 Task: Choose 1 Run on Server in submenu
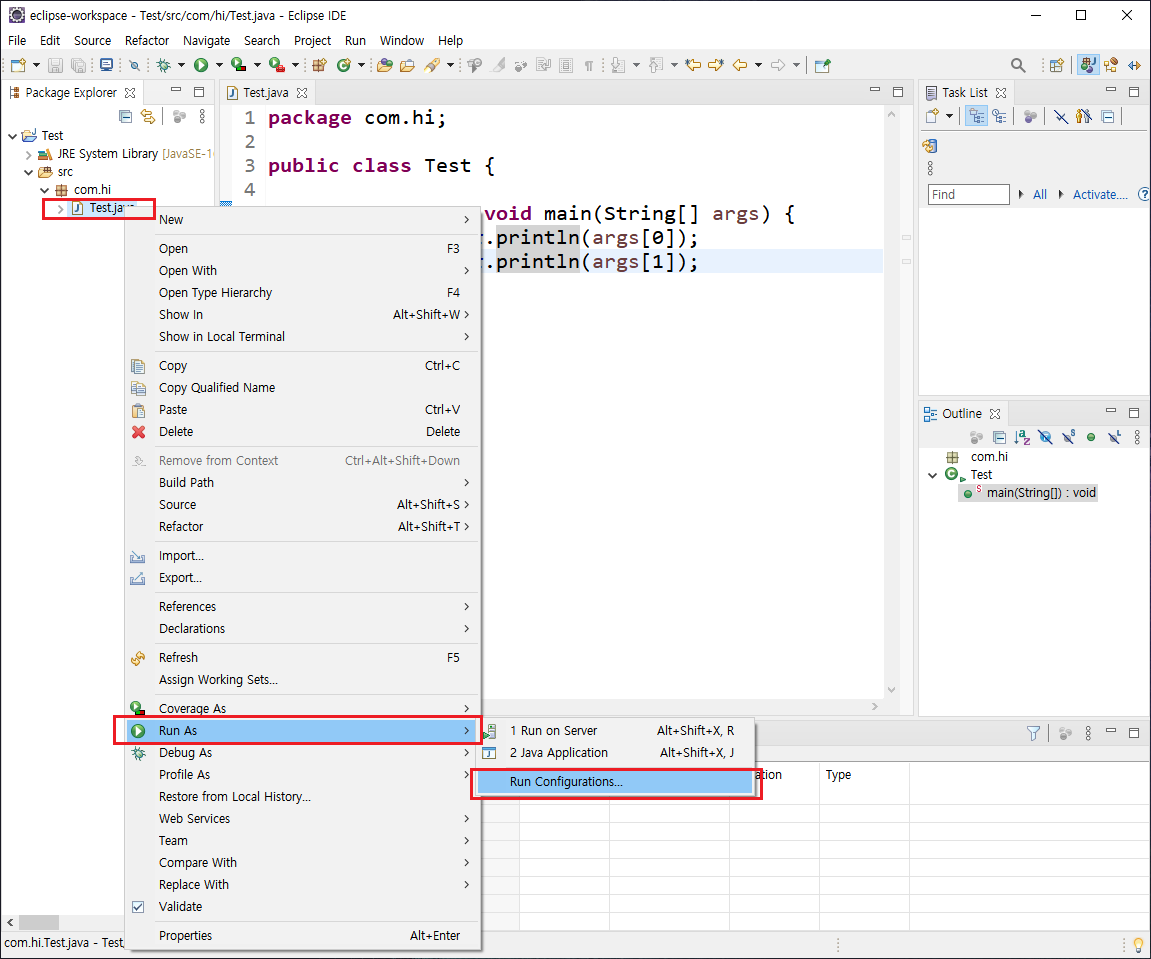615,731
